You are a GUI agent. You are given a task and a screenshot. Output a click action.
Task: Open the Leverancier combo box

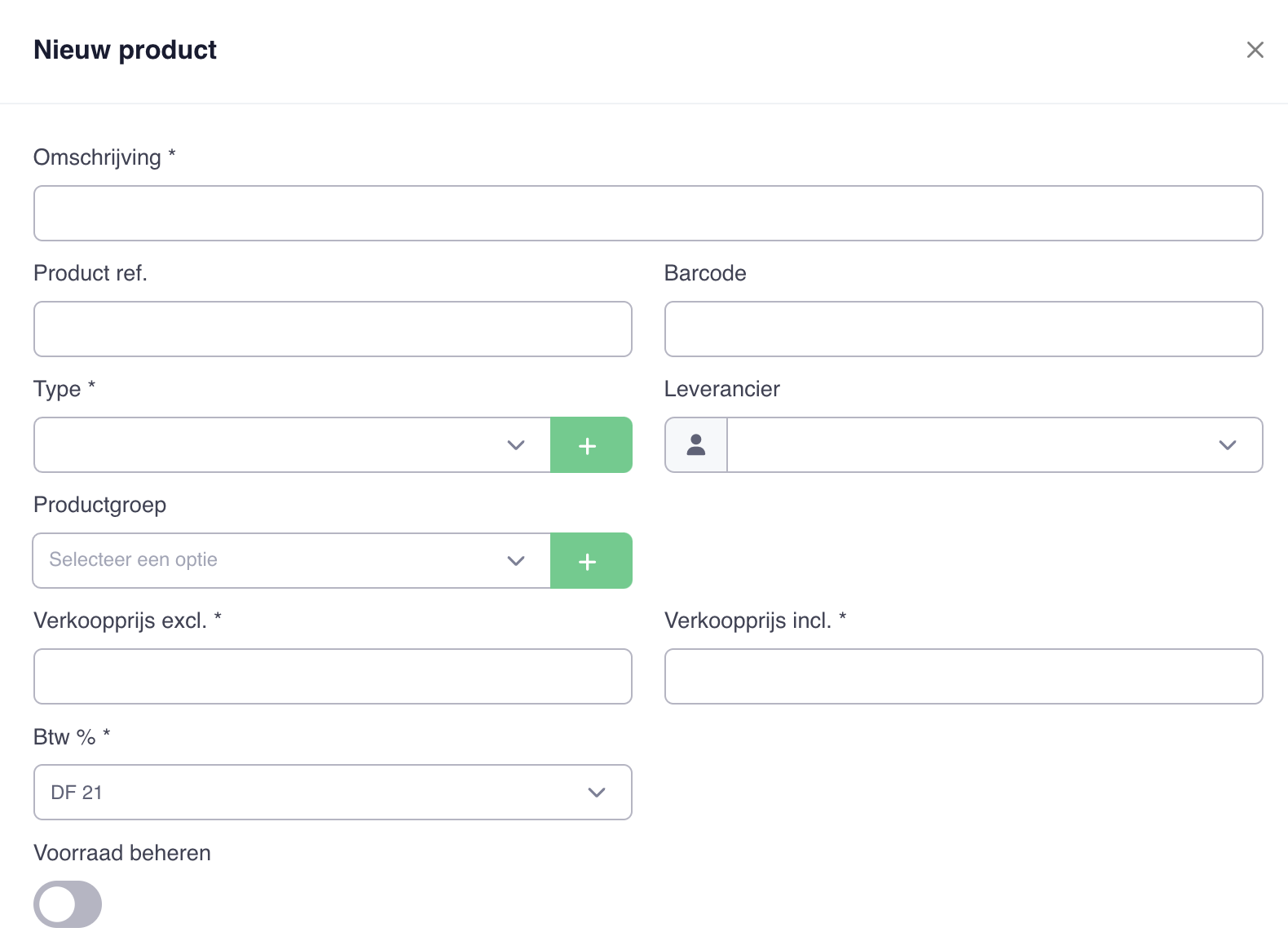click(995, 445)
